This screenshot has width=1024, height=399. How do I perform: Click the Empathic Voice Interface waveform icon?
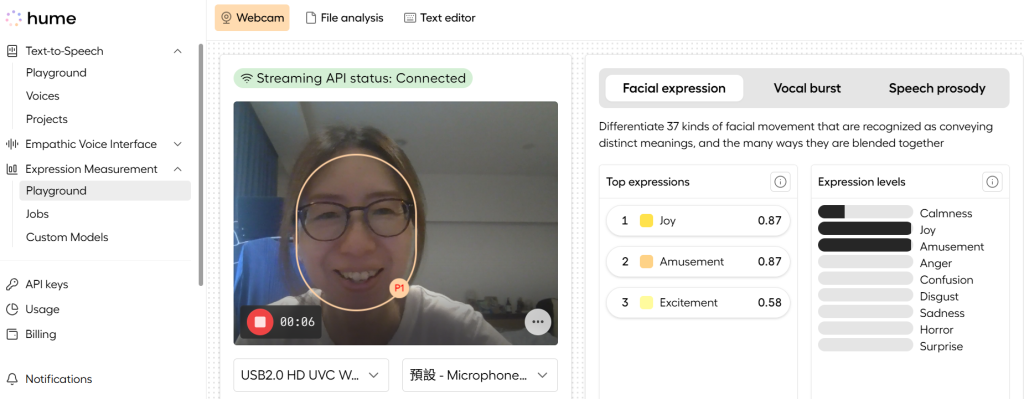pyautogui.click(x=12, y=144)
